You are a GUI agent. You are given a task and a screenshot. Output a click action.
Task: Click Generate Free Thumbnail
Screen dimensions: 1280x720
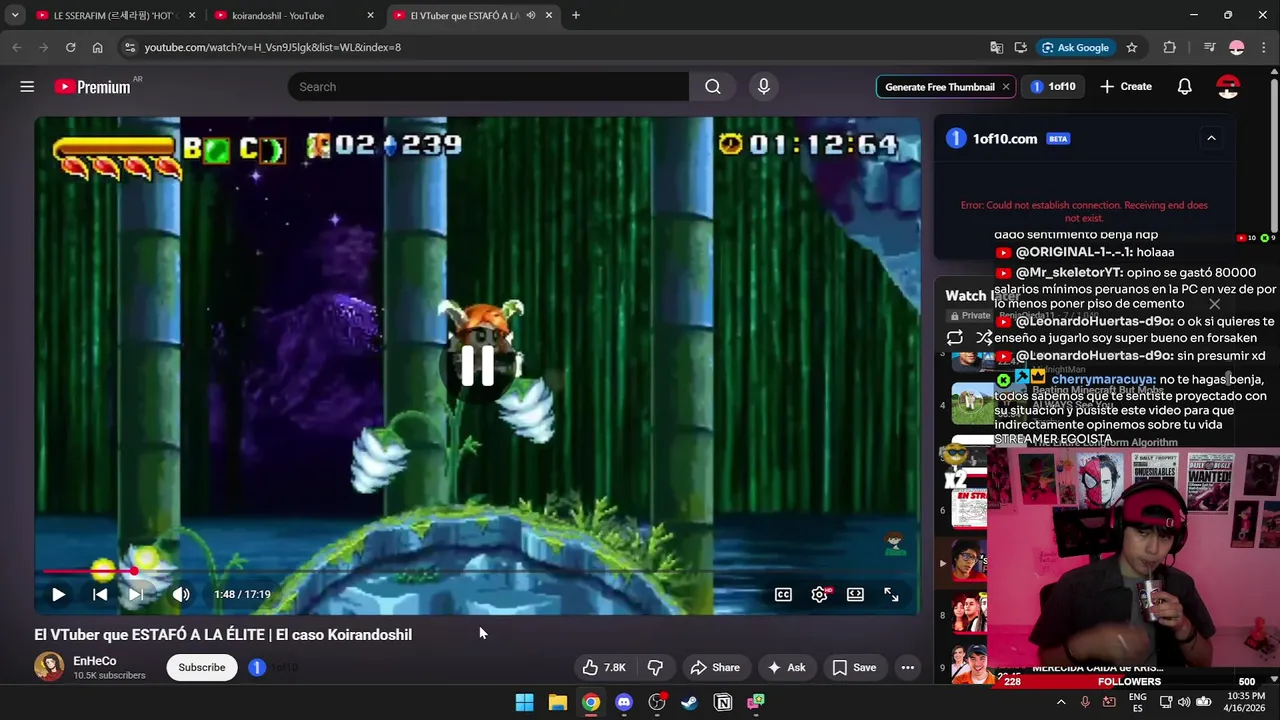click(939, 87)
